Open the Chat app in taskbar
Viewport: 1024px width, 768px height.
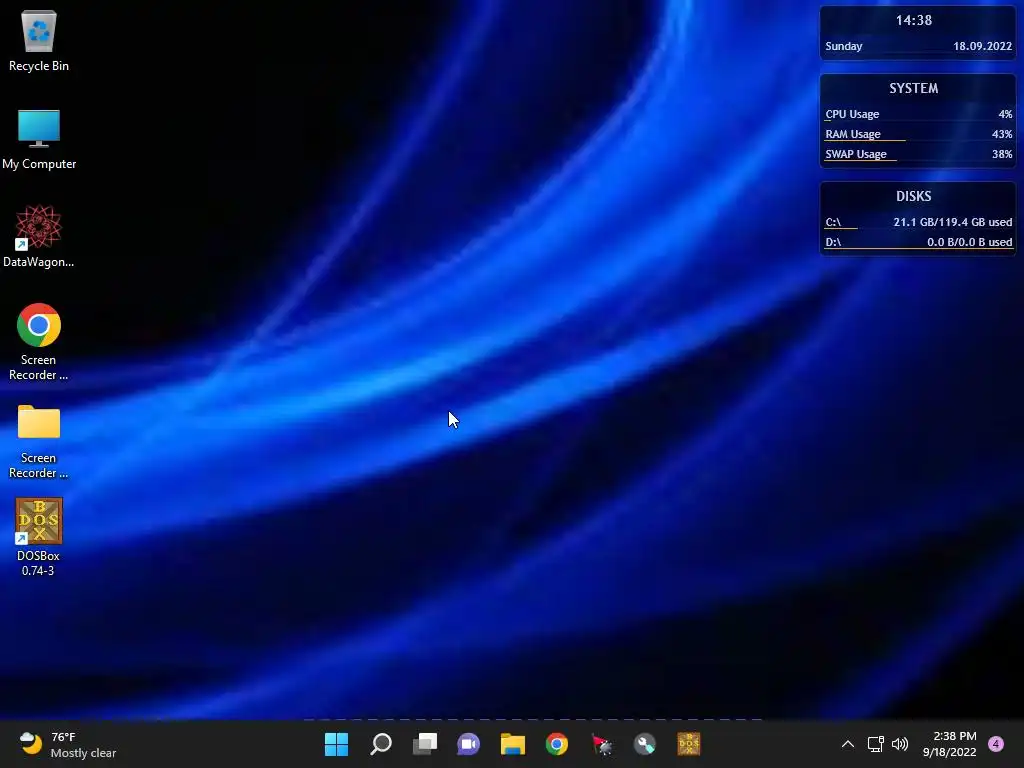click(468, 744)
